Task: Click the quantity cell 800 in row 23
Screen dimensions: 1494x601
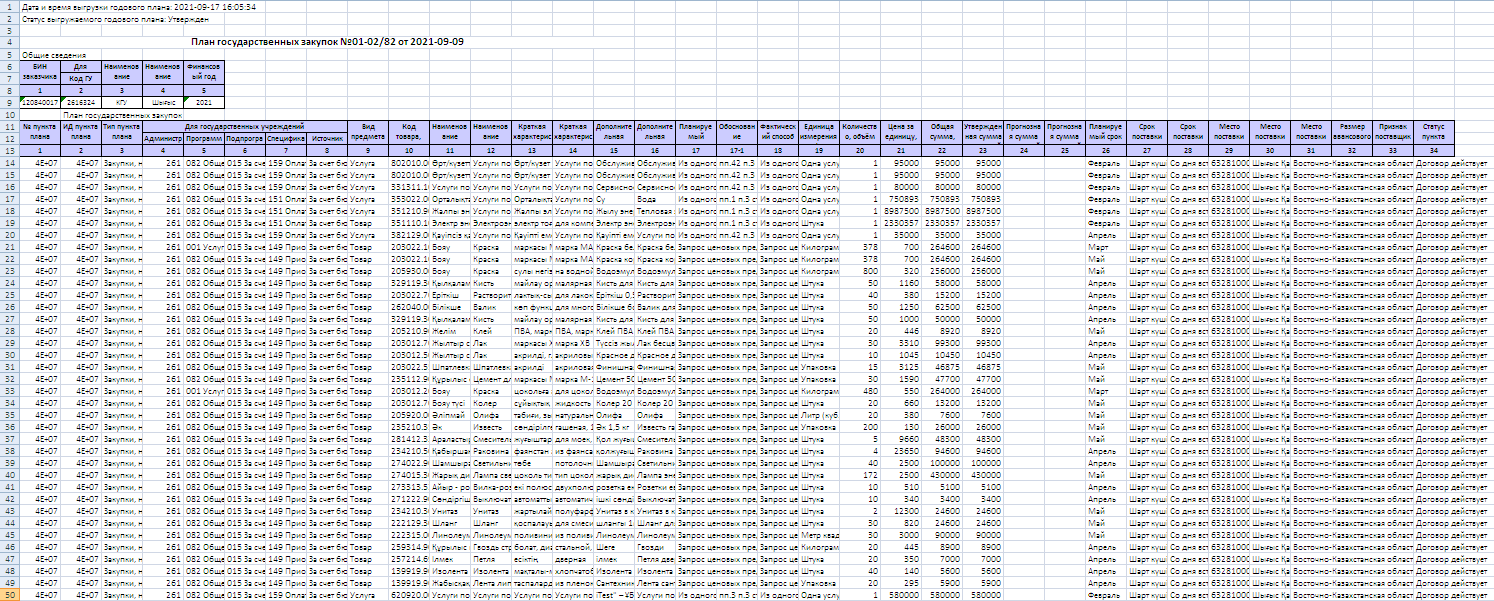Action: (860, 270)
